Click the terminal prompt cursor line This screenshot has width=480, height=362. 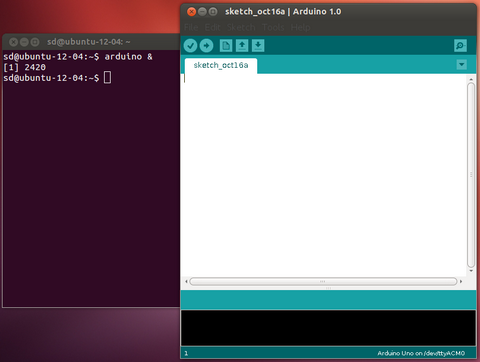(x=57, y=78)
